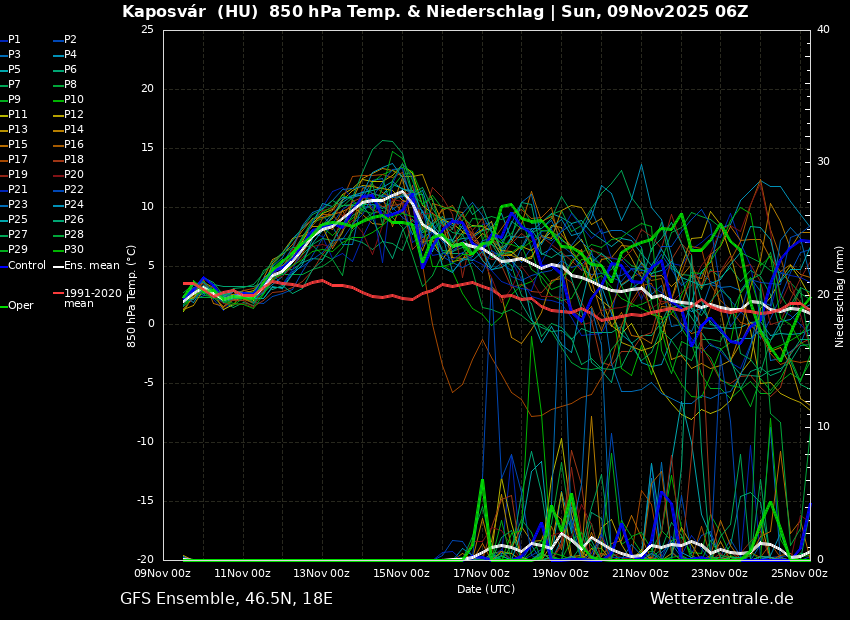Click the P1 legend entry
The image size is (850, 620).
click(14, 40)
